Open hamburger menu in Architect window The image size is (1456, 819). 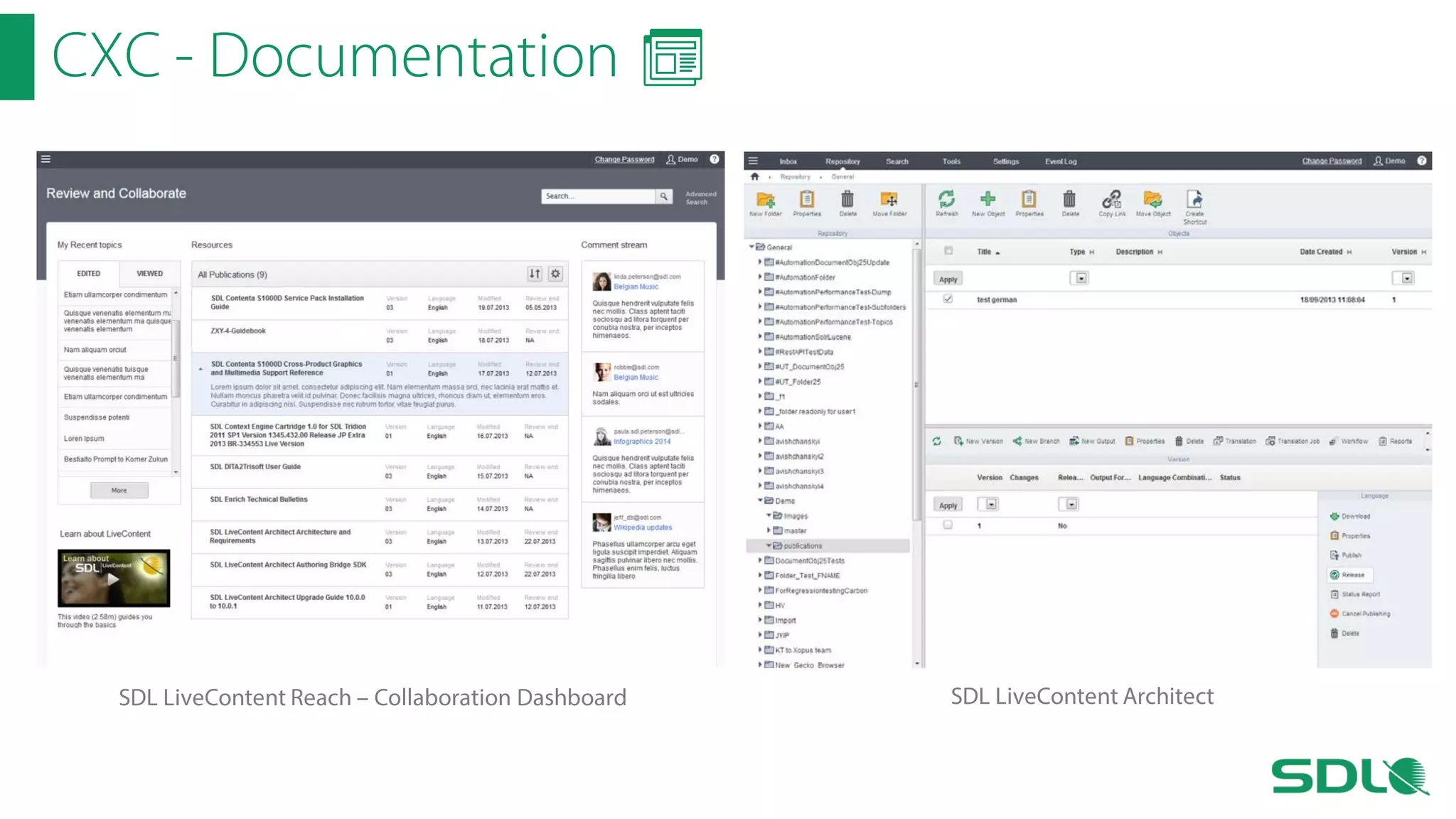754,161
